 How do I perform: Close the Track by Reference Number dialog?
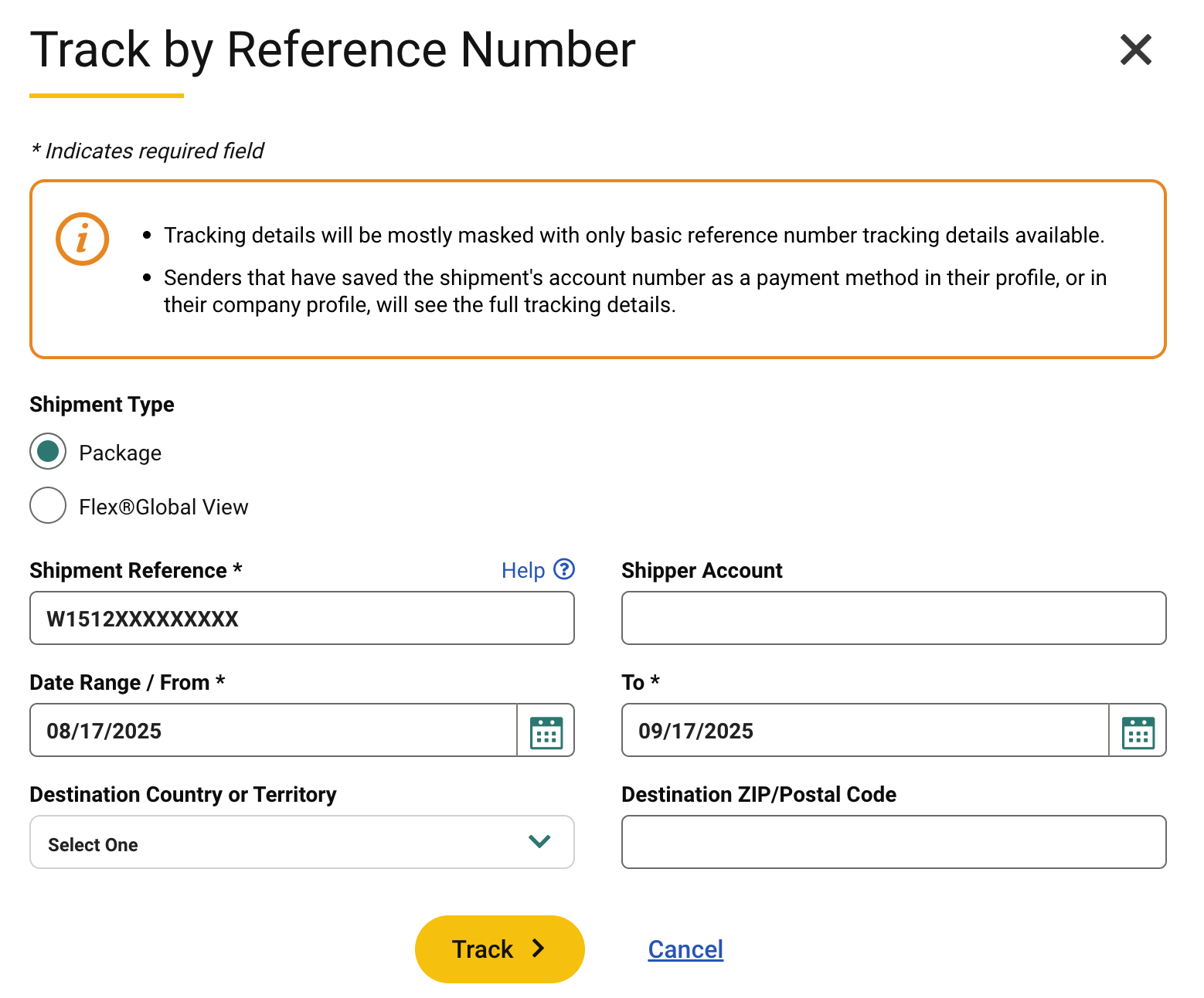point(1135,50)
